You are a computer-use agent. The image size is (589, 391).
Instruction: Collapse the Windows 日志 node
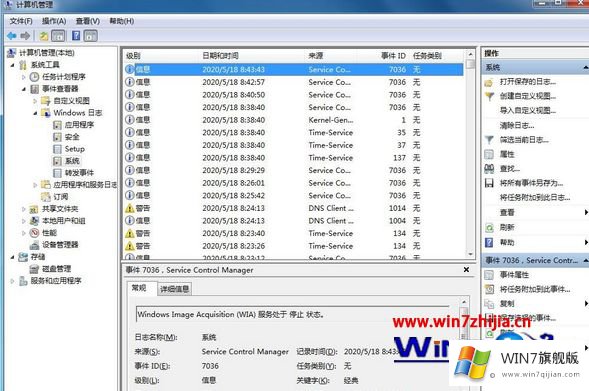pyautogui.click(x=35, y=113)
